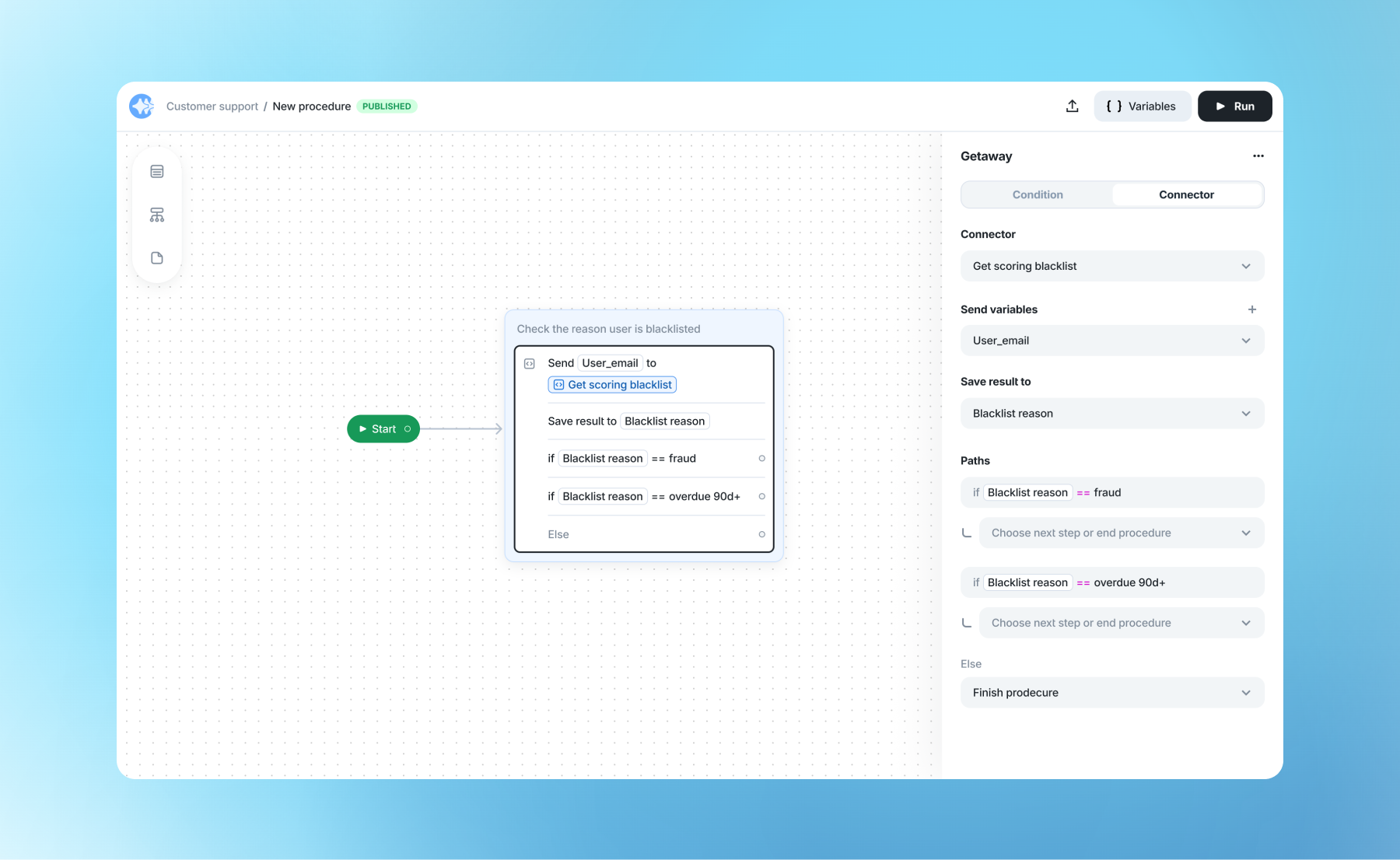
Task: Choose next step for fraud path
Action: [1122, 533]
